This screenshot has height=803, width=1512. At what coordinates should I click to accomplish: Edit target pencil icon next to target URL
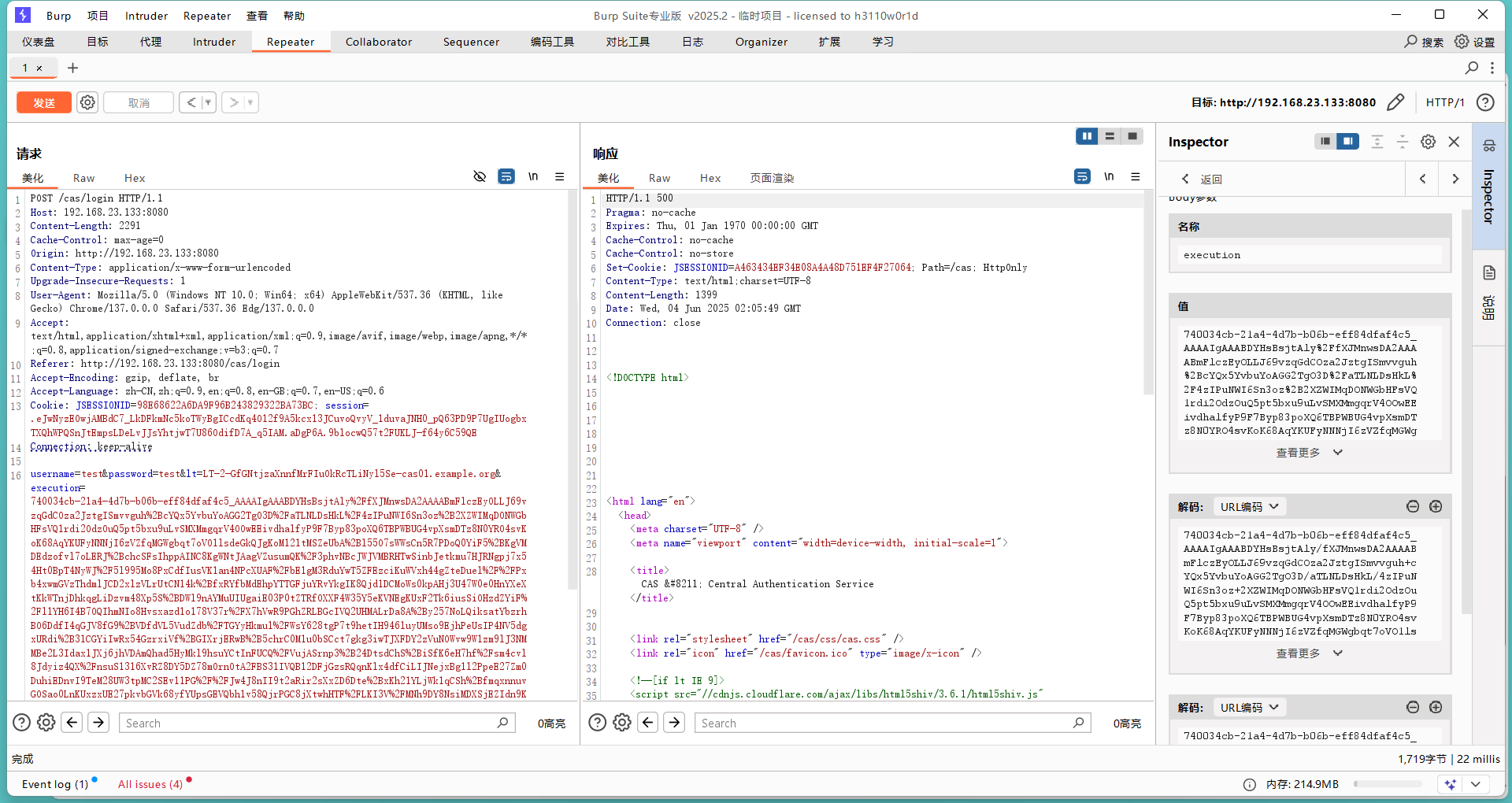click(1395, 102)
